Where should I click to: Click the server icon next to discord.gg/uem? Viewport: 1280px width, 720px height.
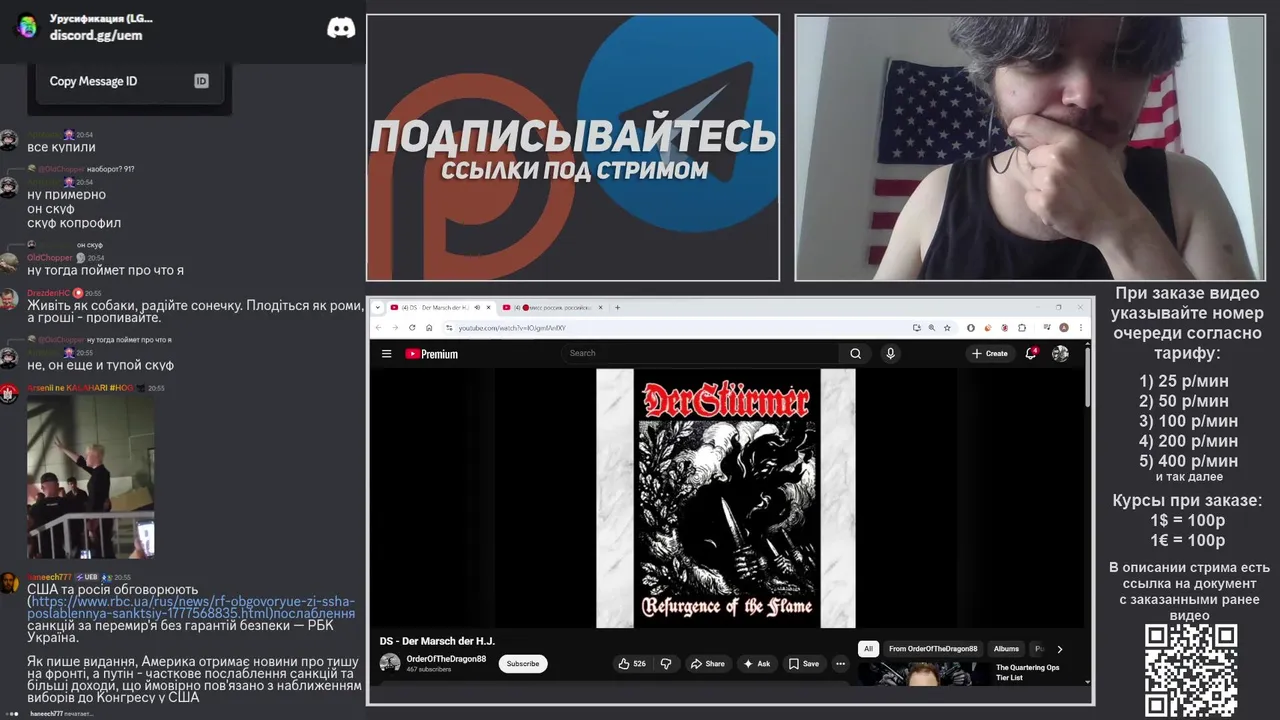pos(27,26)
